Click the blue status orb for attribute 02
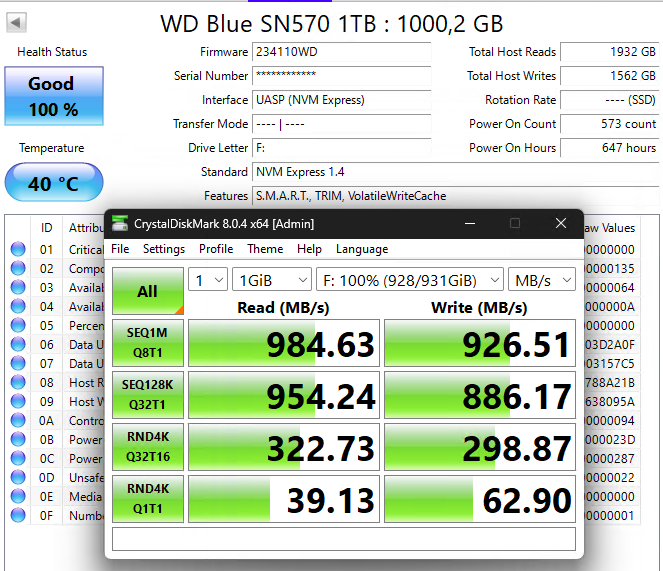663x571 pixels. tap(18, 268)
